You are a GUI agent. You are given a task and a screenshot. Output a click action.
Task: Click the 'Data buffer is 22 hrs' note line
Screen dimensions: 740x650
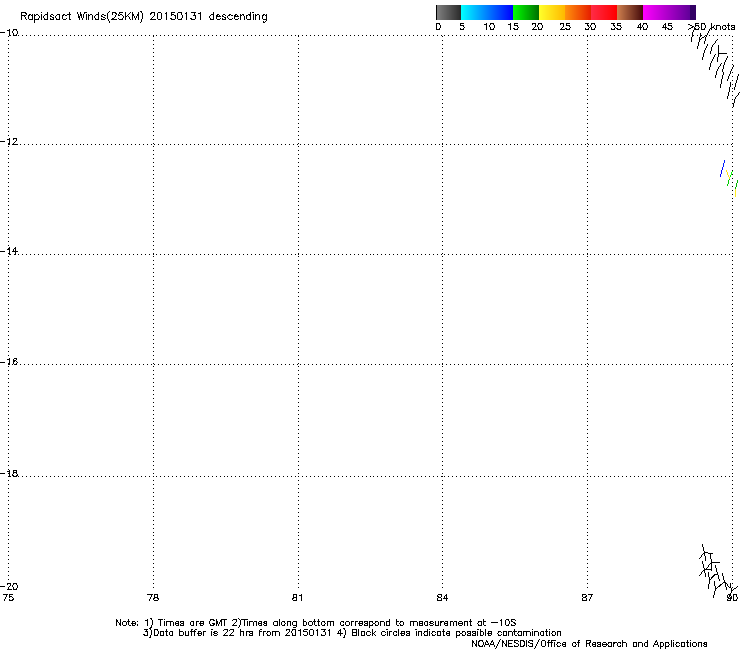click(x=352, y=633)
